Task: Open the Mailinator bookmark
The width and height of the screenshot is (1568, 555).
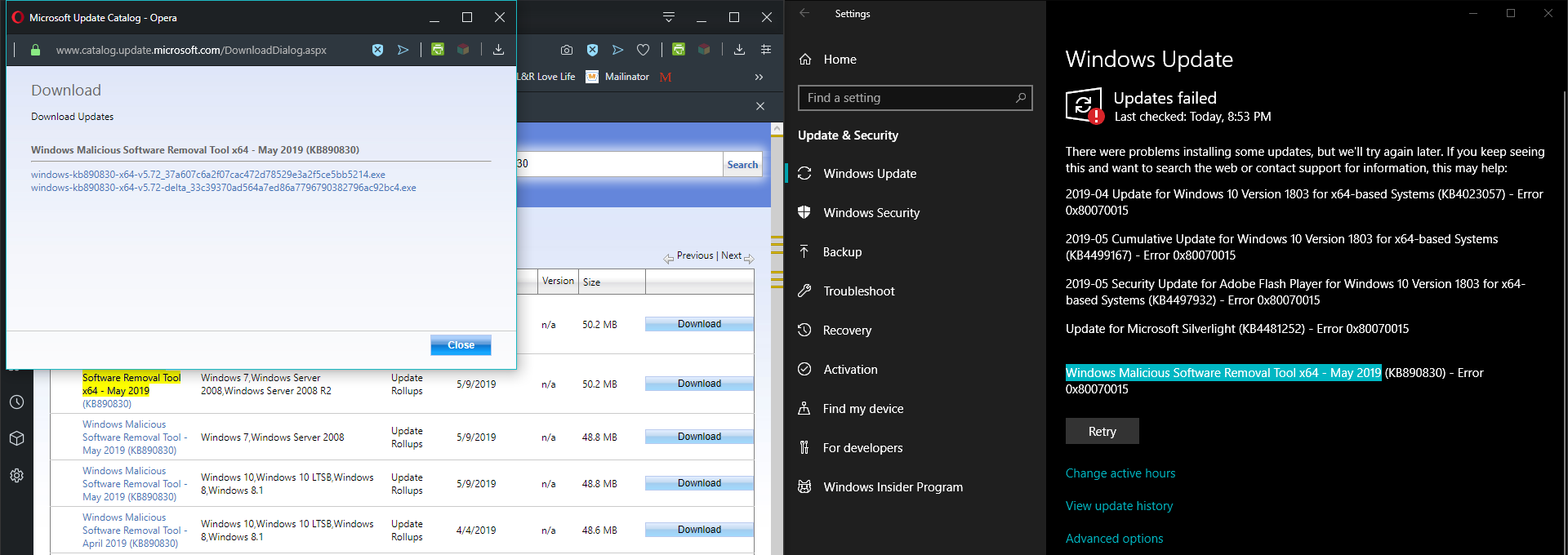Action: point(617,77)
